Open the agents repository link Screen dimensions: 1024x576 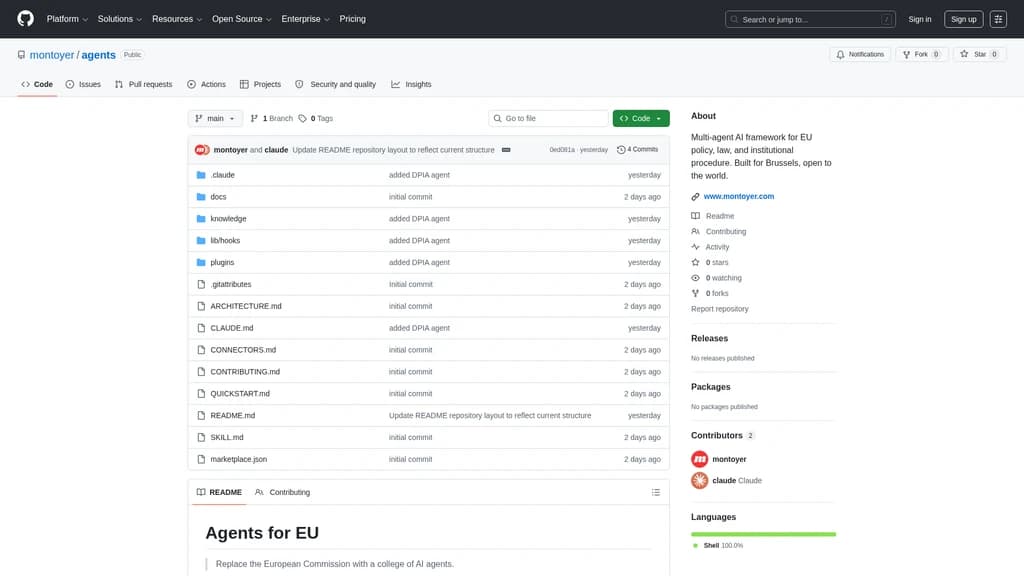pos(99,55)
